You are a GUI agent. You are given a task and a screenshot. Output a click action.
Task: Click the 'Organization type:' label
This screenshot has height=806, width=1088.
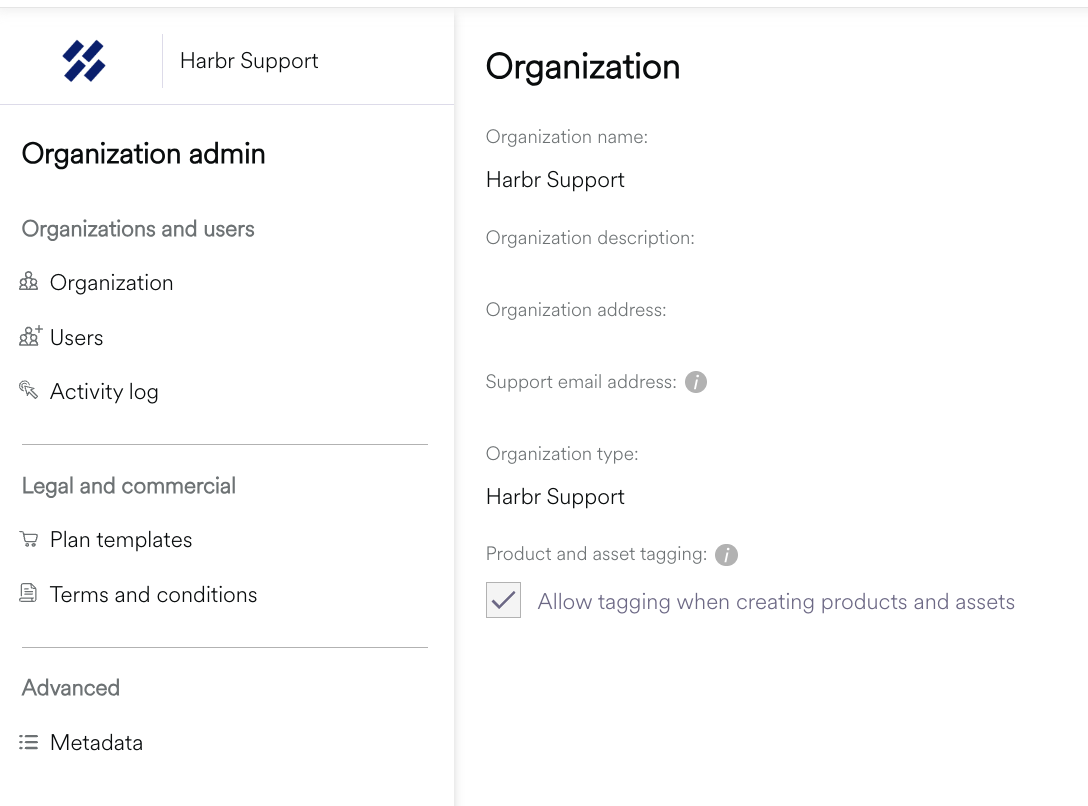tap(562, 454)
